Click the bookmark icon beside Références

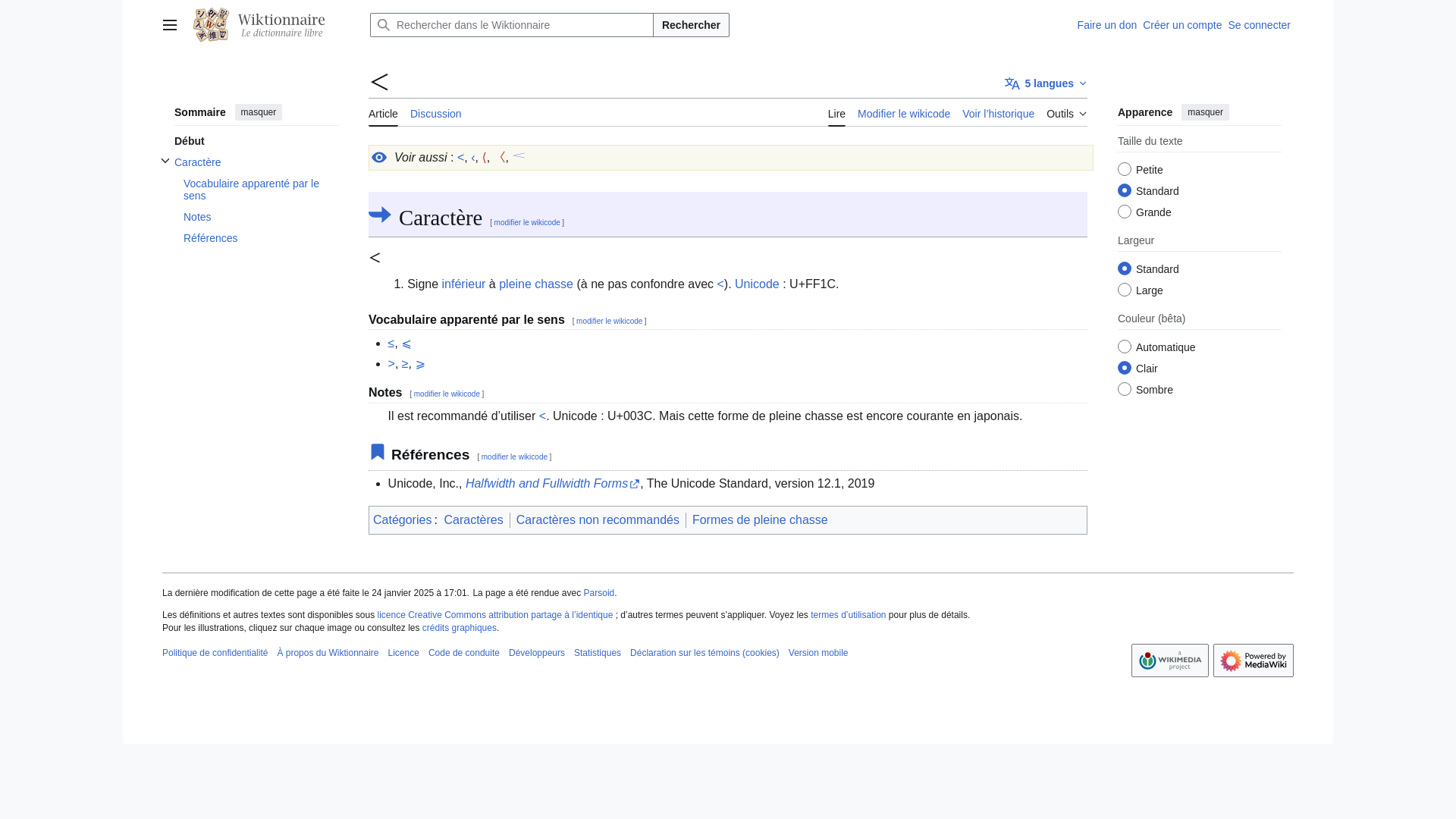[x=378, y=452]
